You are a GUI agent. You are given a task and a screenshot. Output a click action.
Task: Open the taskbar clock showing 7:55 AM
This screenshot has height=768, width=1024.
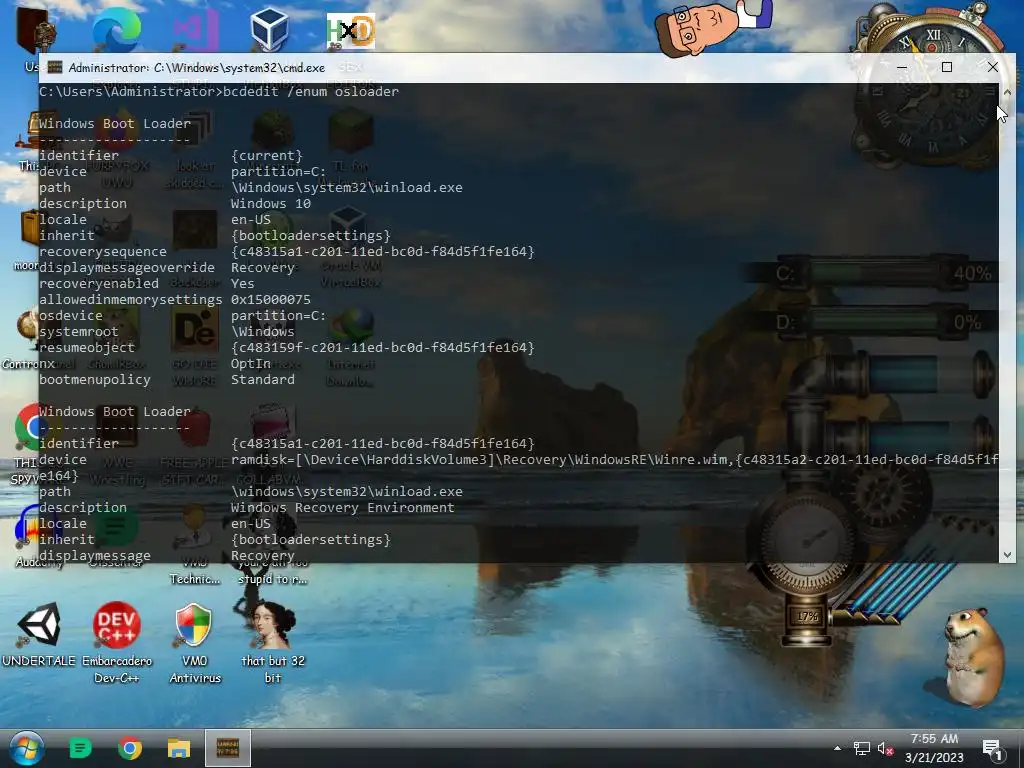934,748
